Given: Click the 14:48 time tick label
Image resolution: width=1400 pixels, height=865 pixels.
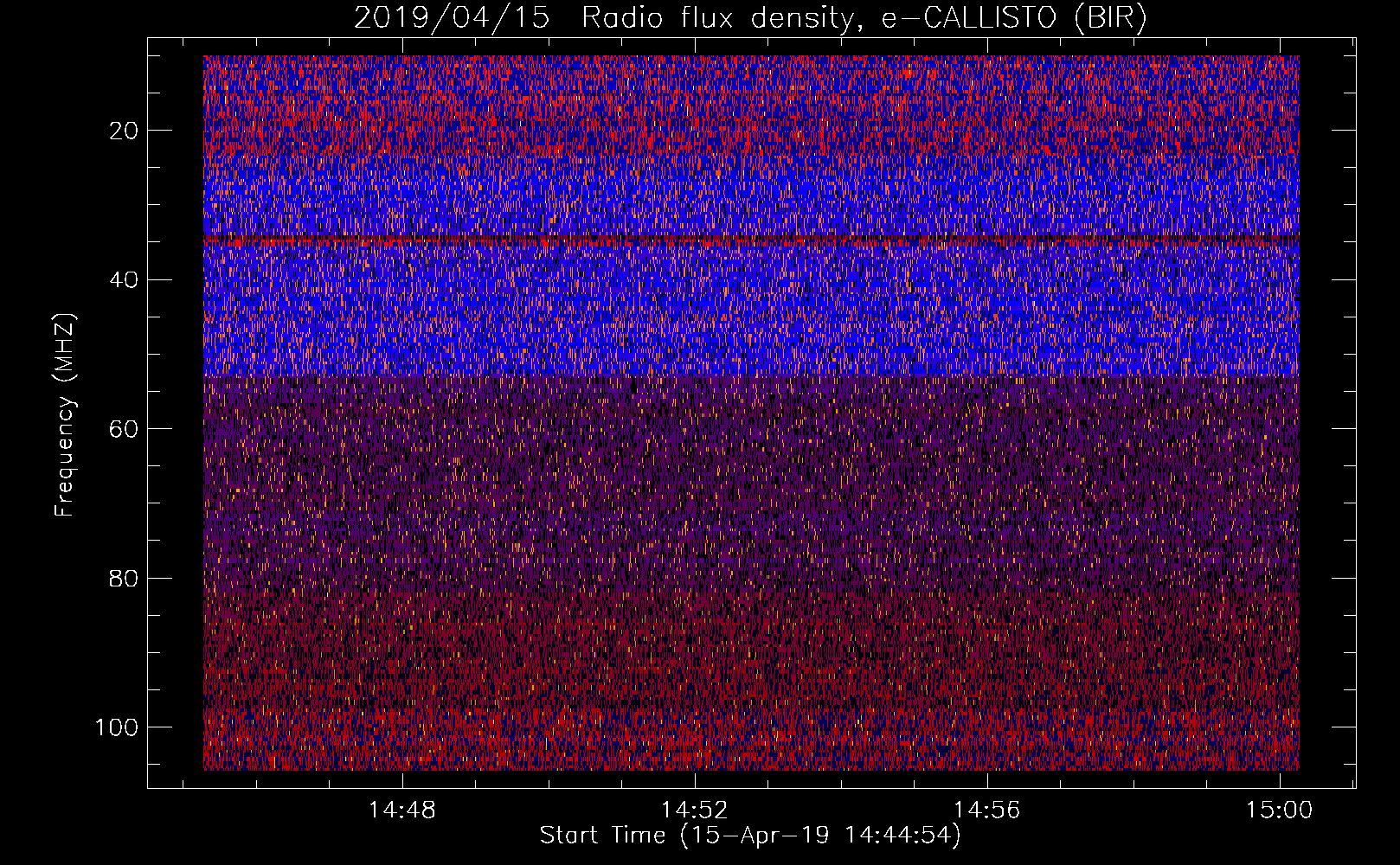Looking at the screenshot, I should pos(402,811).
